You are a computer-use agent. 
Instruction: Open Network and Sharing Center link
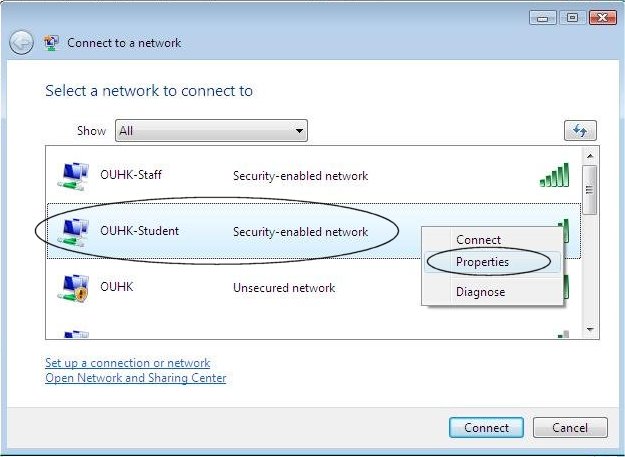[x=135, y=378]
